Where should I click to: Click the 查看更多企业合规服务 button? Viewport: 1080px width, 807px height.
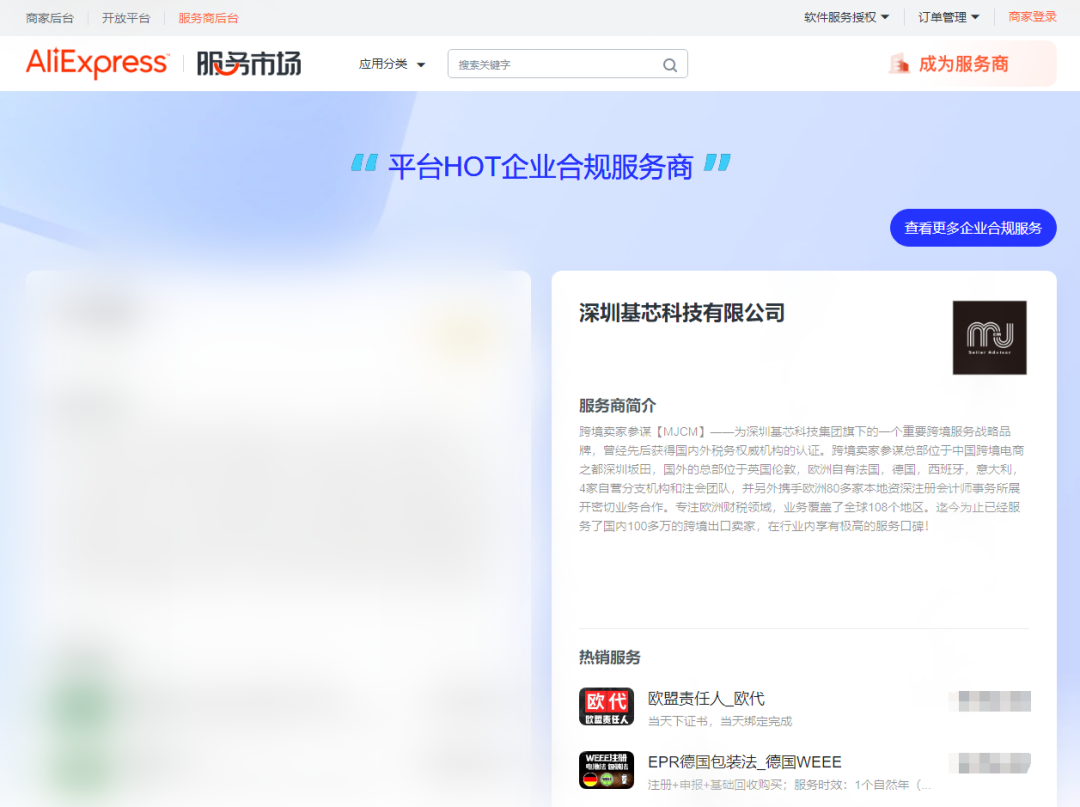tap(972, 227)
